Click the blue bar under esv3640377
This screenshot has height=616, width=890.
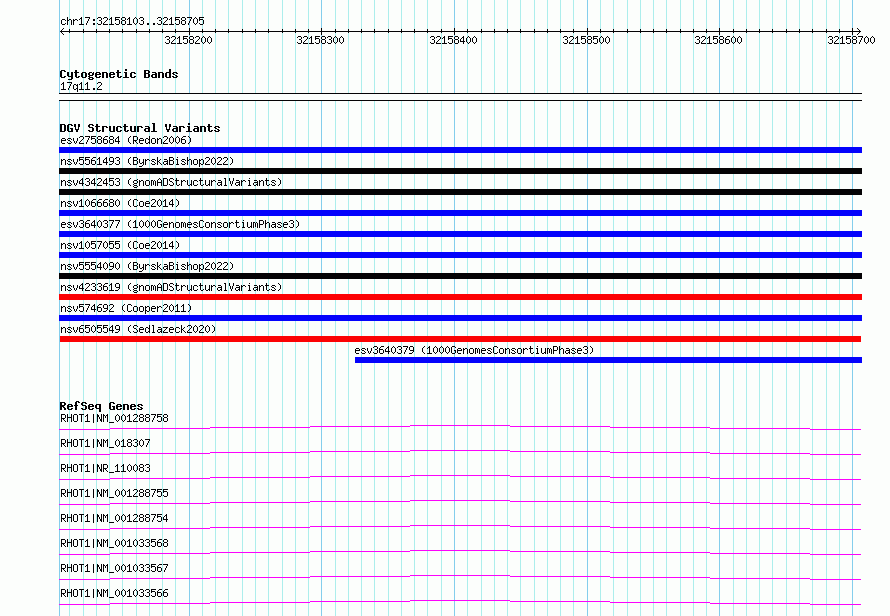coord(460,234)
